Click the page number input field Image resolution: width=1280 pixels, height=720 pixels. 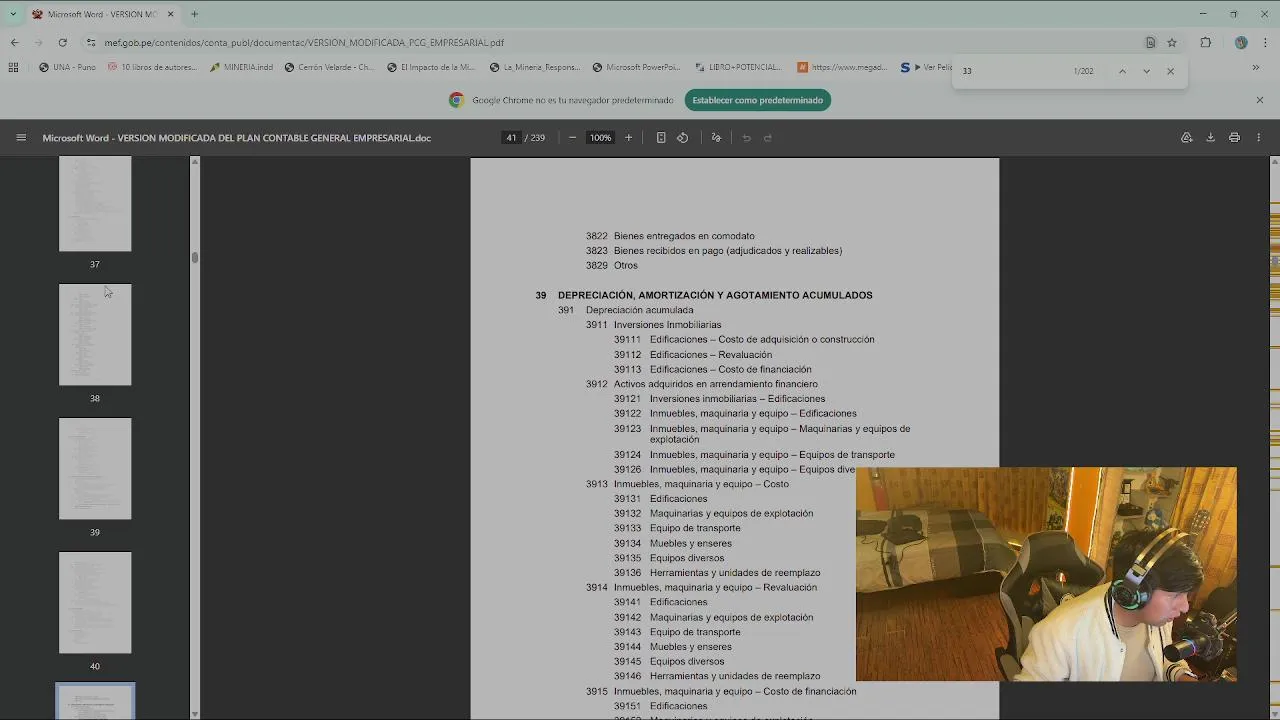[x=512, y=138]
